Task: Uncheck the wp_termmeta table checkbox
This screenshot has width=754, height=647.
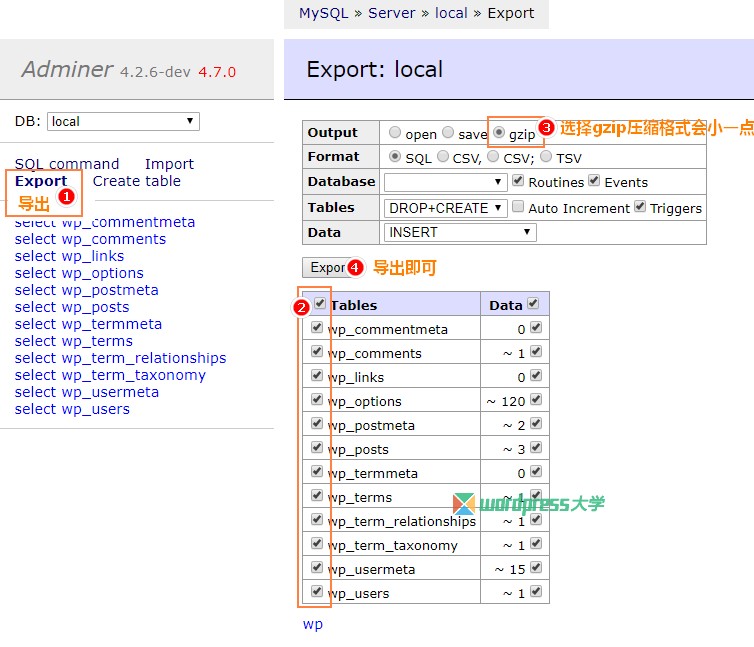Action: (316, 471)
